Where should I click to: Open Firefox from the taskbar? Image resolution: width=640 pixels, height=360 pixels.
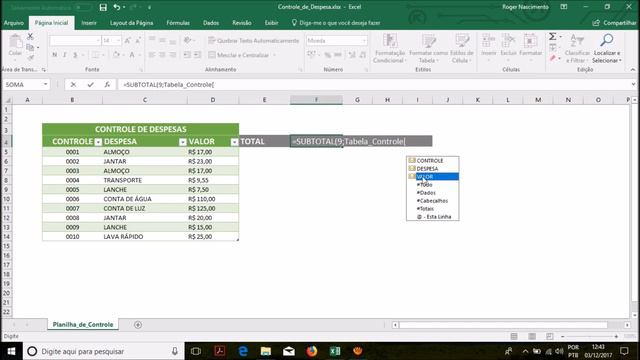[x=312, y=351]
